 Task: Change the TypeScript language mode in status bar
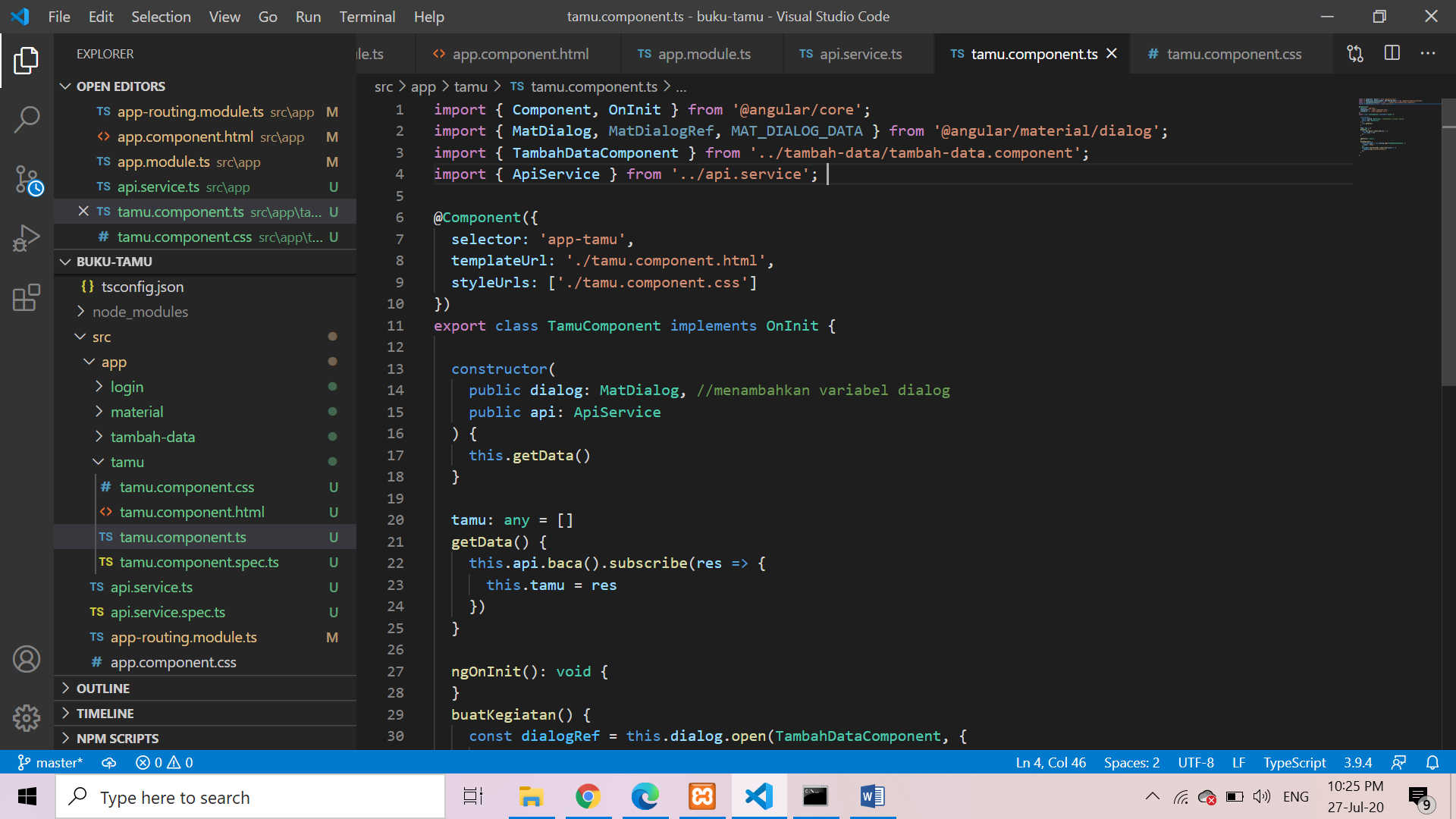(1294, 762)
